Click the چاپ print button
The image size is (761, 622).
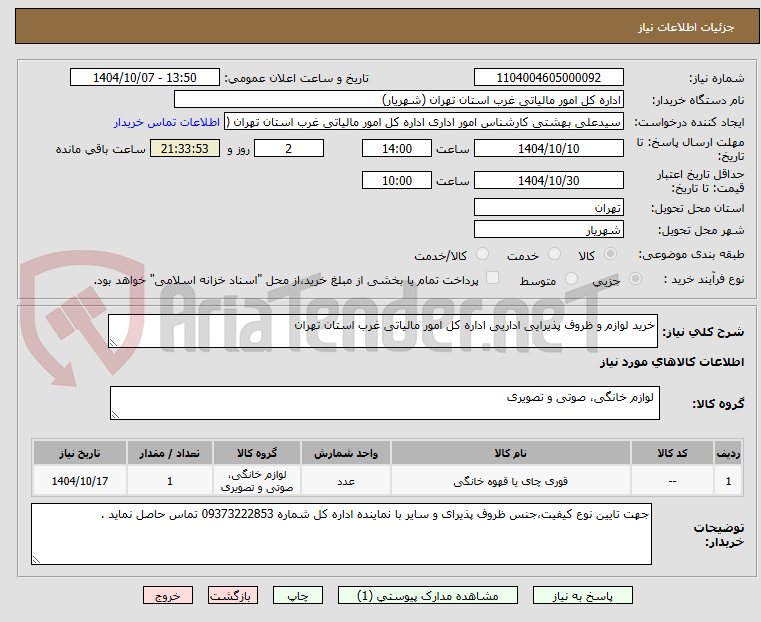tap(298, 595)
